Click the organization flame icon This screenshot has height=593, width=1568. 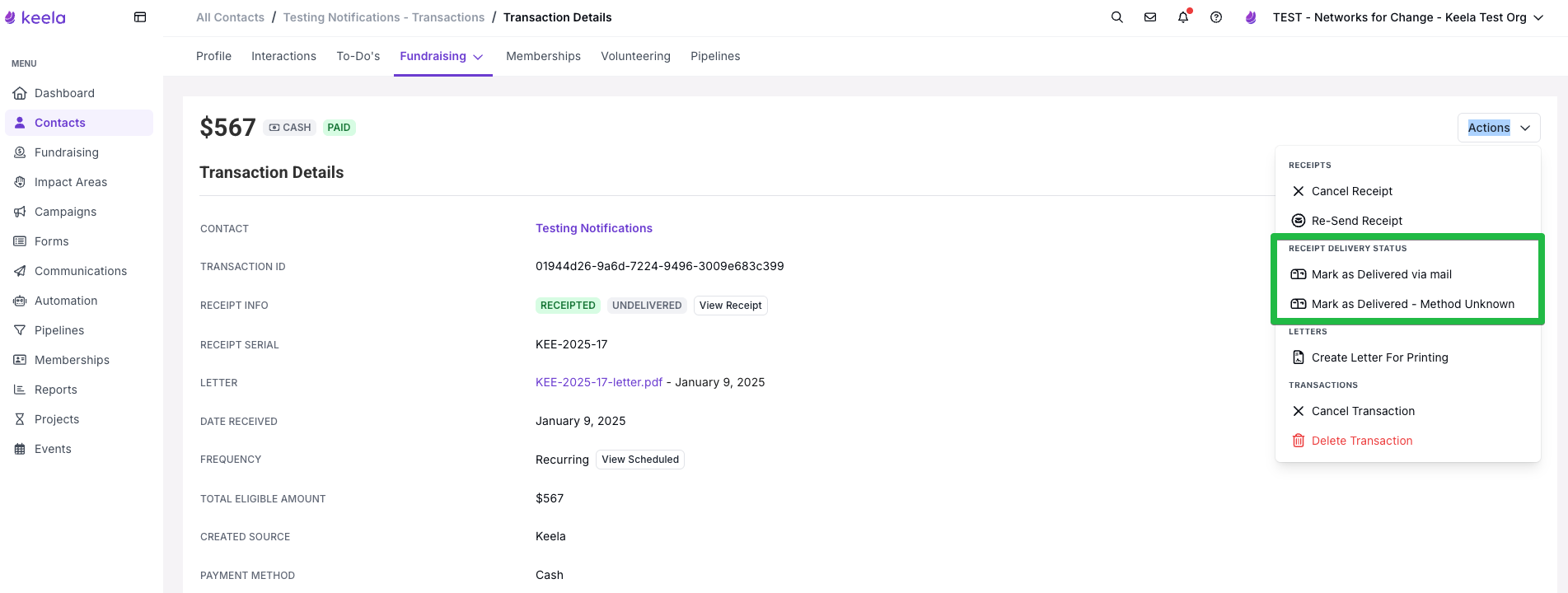1251,17
